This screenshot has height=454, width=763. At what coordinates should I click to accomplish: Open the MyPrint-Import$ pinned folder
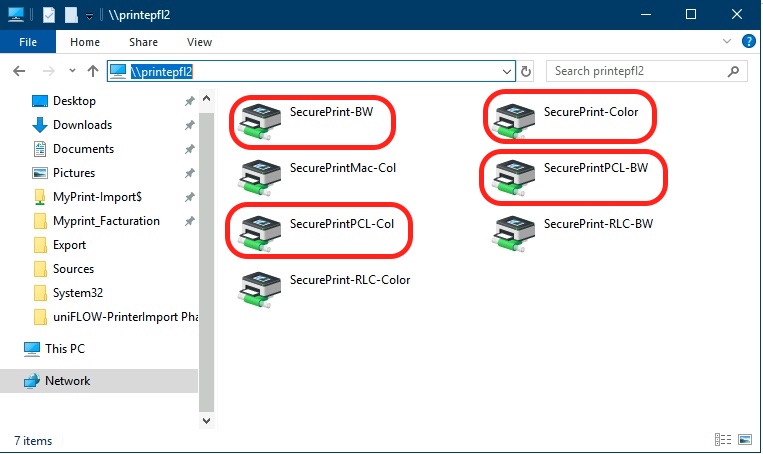97,197
